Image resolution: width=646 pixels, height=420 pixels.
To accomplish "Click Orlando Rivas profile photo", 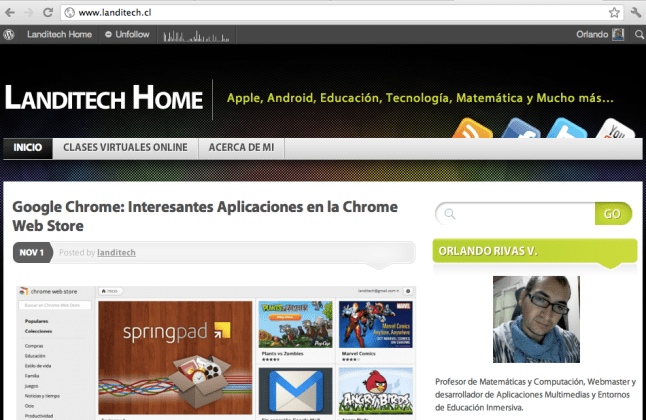I will (x=536, y=320).
